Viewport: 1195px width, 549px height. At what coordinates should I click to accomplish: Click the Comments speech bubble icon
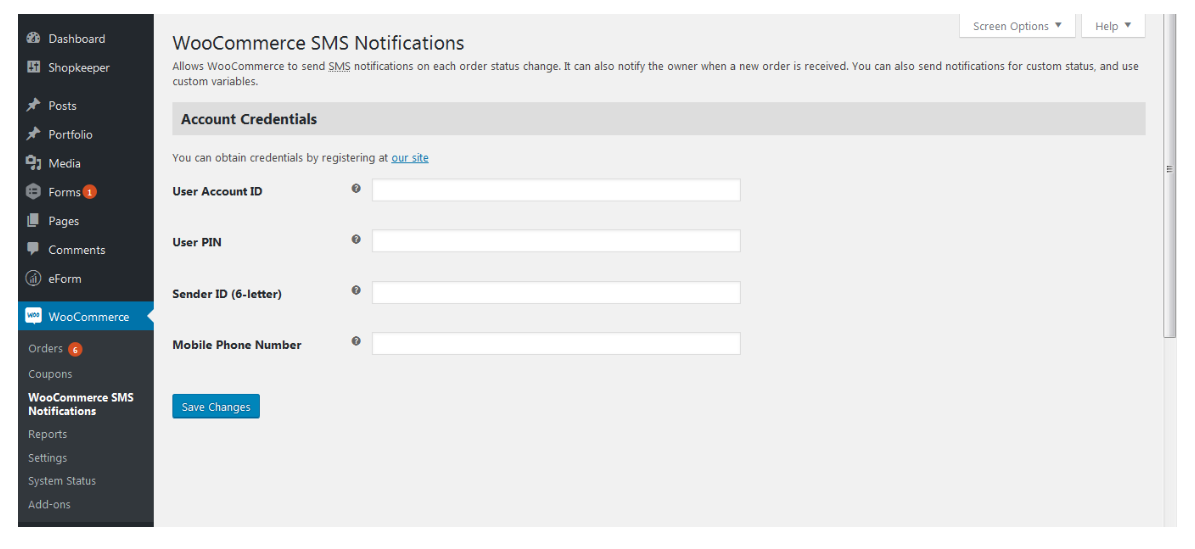click(33, 250)
